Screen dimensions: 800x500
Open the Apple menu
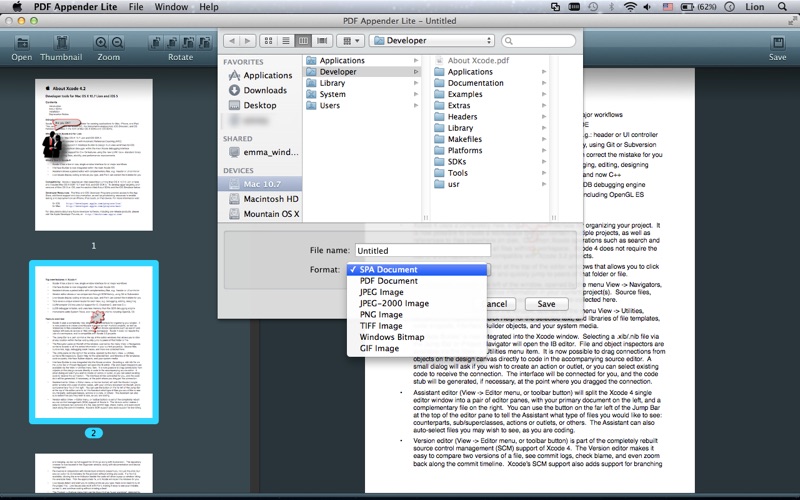[x=17, y=7]
